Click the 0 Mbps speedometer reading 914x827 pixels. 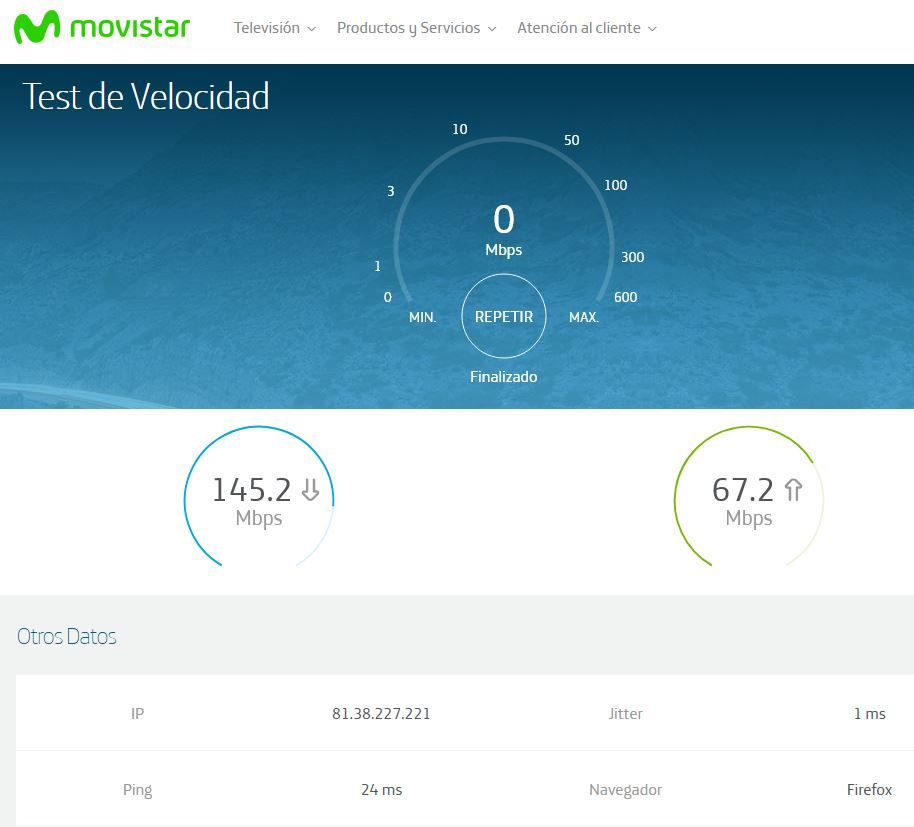tap(504, 220)
